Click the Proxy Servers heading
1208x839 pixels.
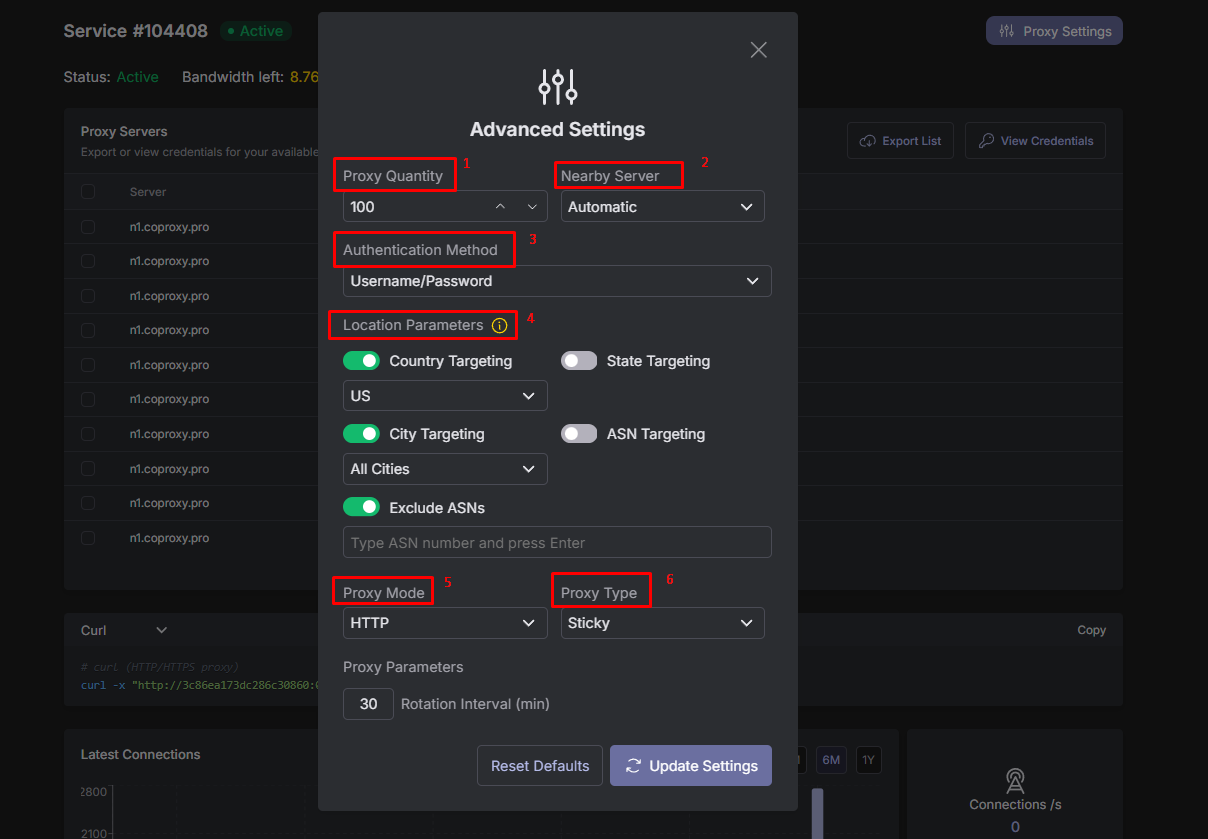[x=124, y=131]
